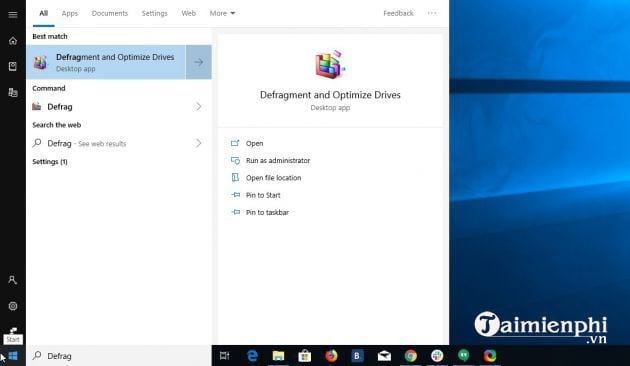Click the Task View taskbar icon
The image size is (630, 366).
tap(225, 356)
